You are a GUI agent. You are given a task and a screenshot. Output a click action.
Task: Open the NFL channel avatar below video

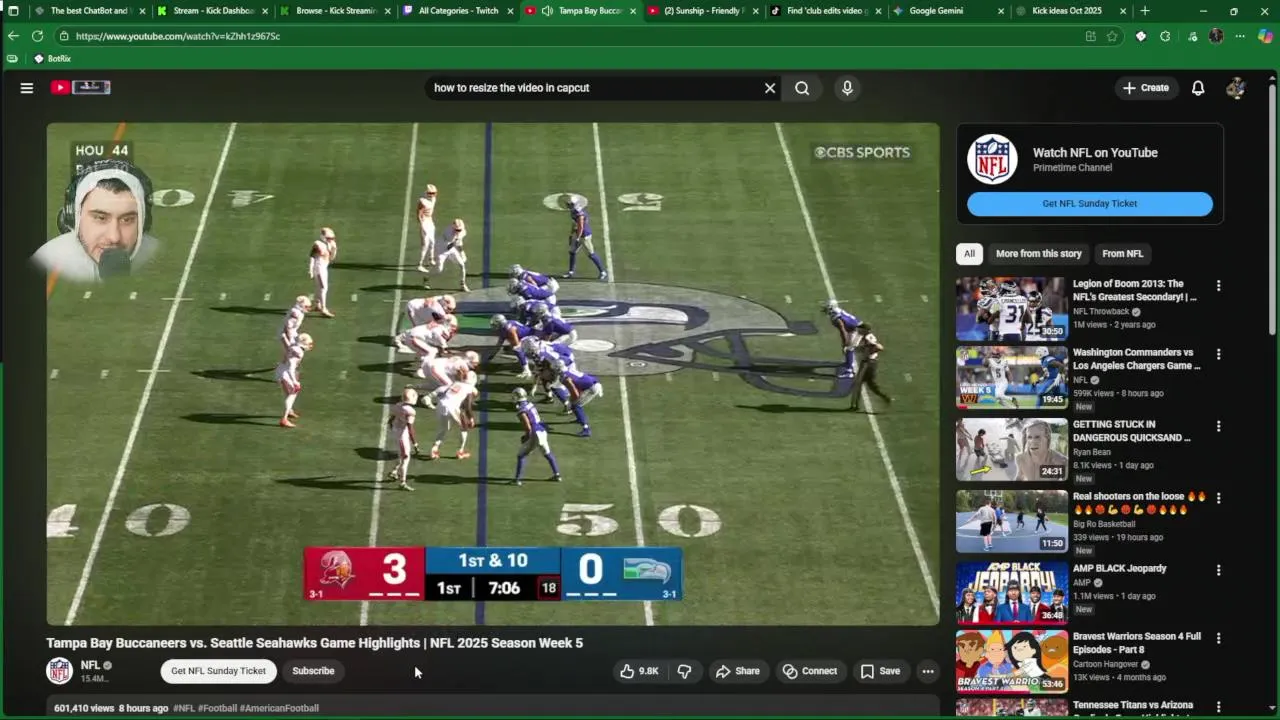[x=60, y=671]
